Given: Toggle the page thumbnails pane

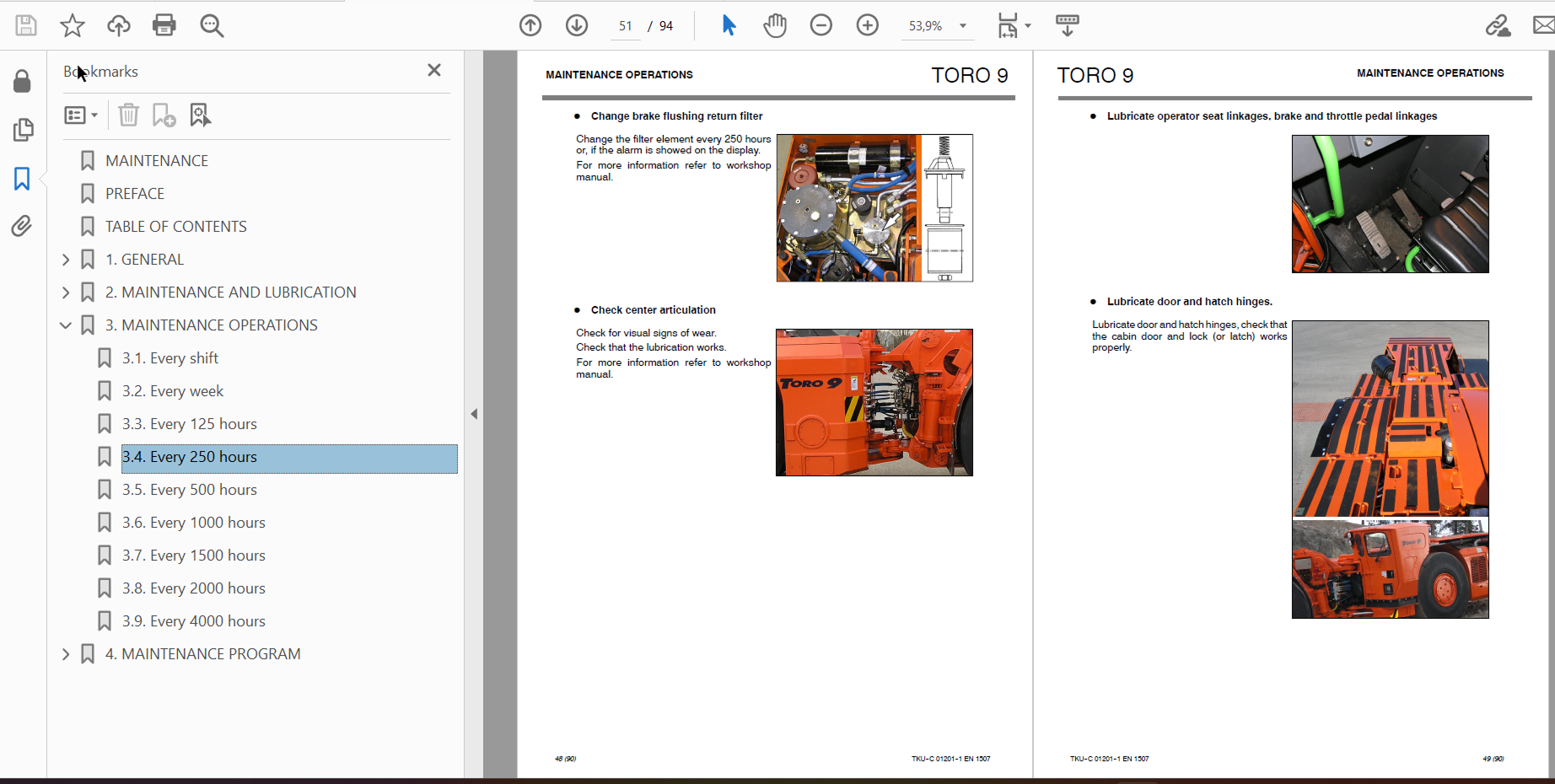Looking at the screenshot, I should (23, 130).
